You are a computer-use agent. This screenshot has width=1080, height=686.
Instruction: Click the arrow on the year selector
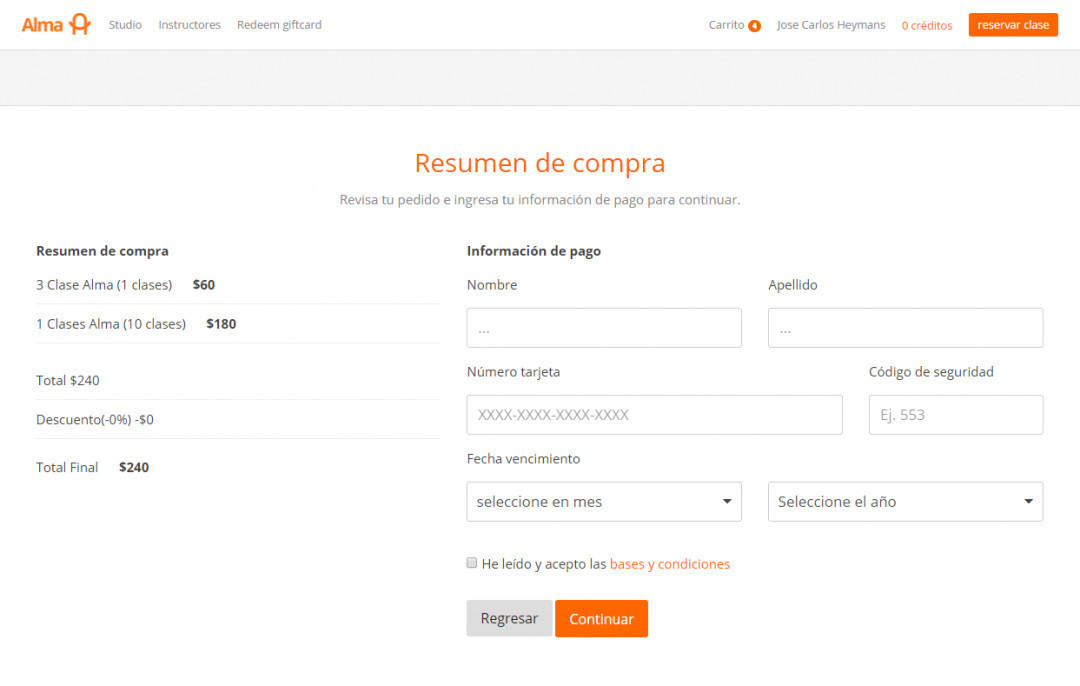click(x=1028, y=502)
